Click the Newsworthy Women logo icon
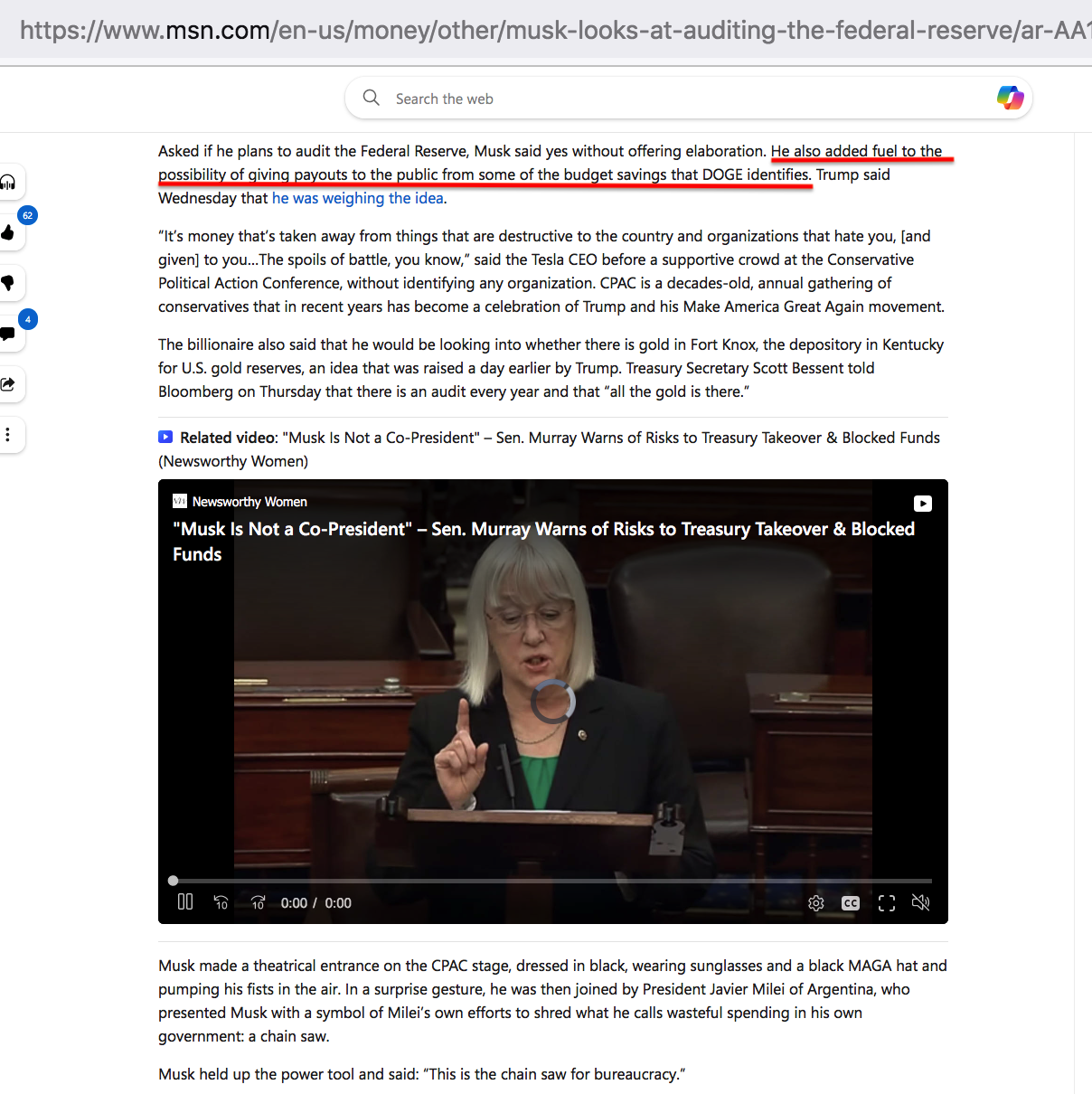This screenshot has height=1094, width=1092. pos(180,501)
